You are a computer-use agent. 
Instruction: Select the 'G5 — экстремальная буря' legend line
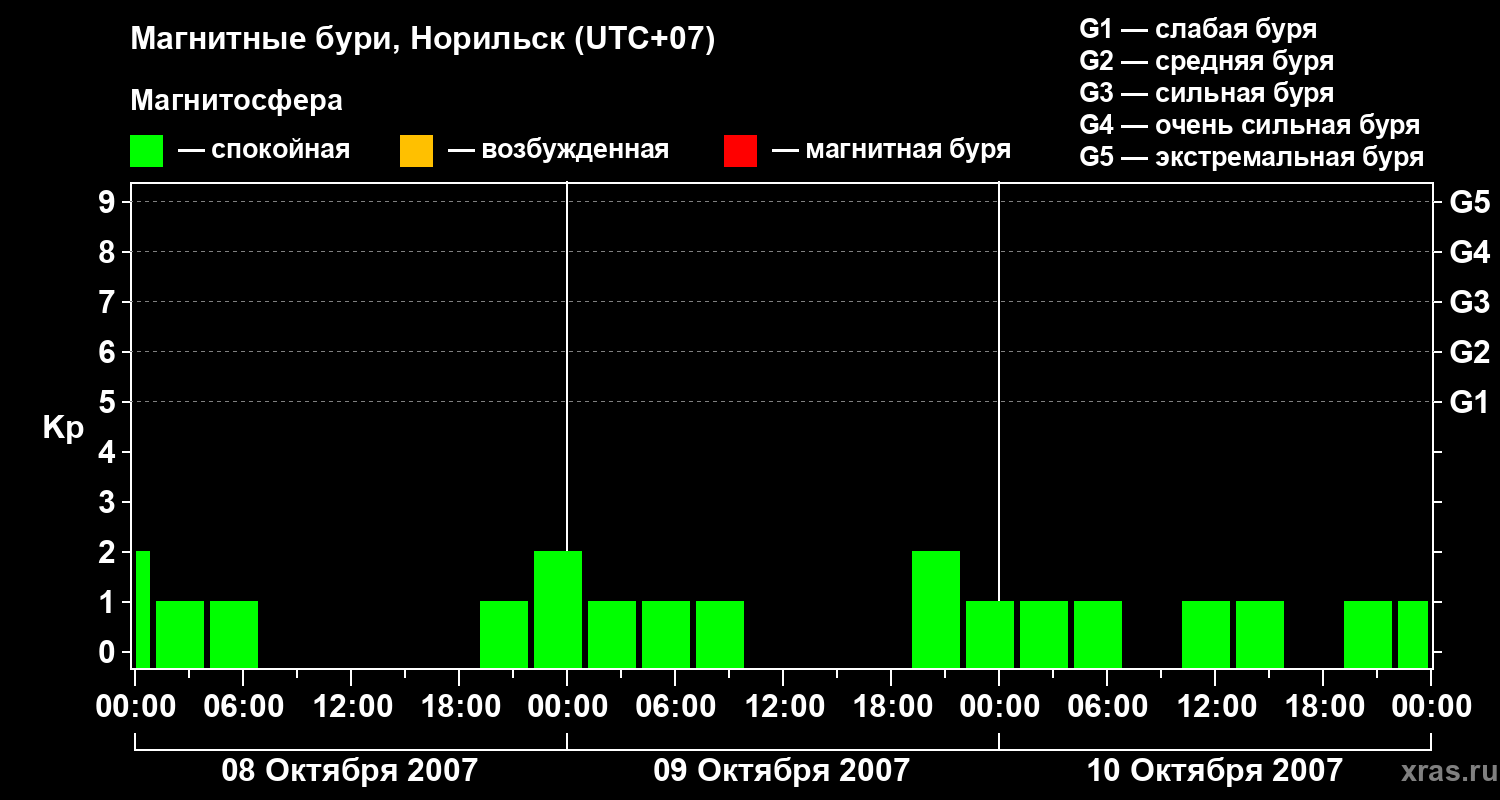pyautogui.click(x=1252, y=157)
